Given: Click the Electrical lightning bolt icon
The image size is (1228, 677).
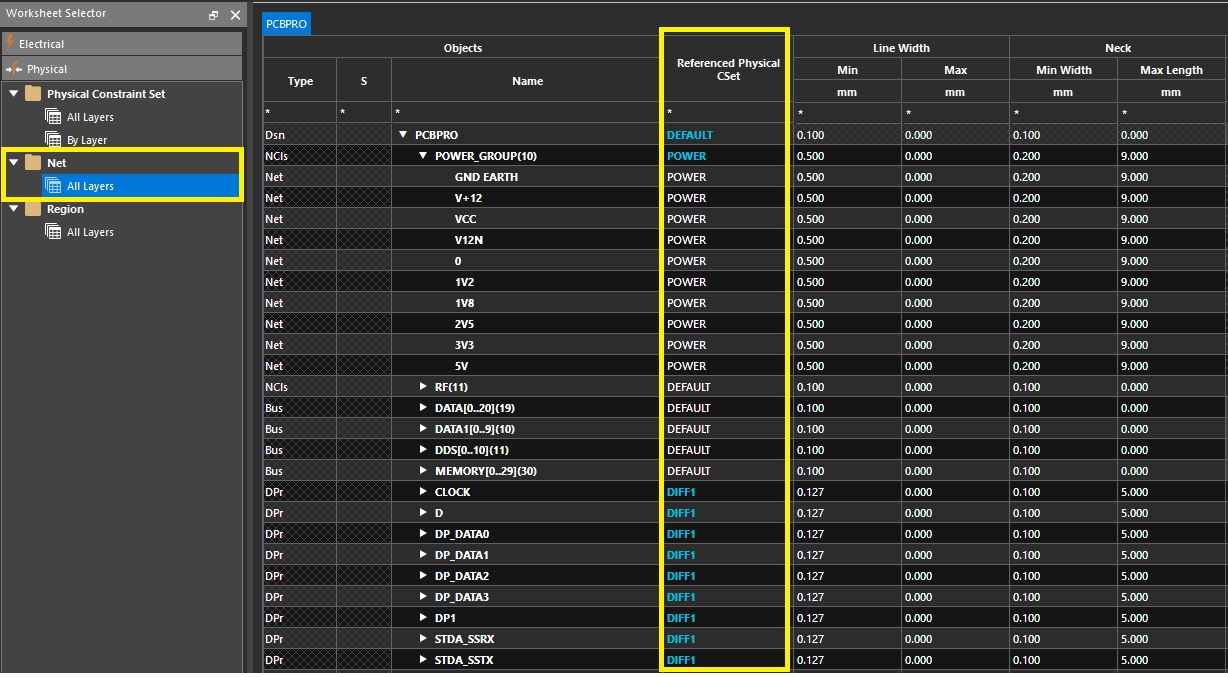Looking at the screenshot, I should (11, 43).
